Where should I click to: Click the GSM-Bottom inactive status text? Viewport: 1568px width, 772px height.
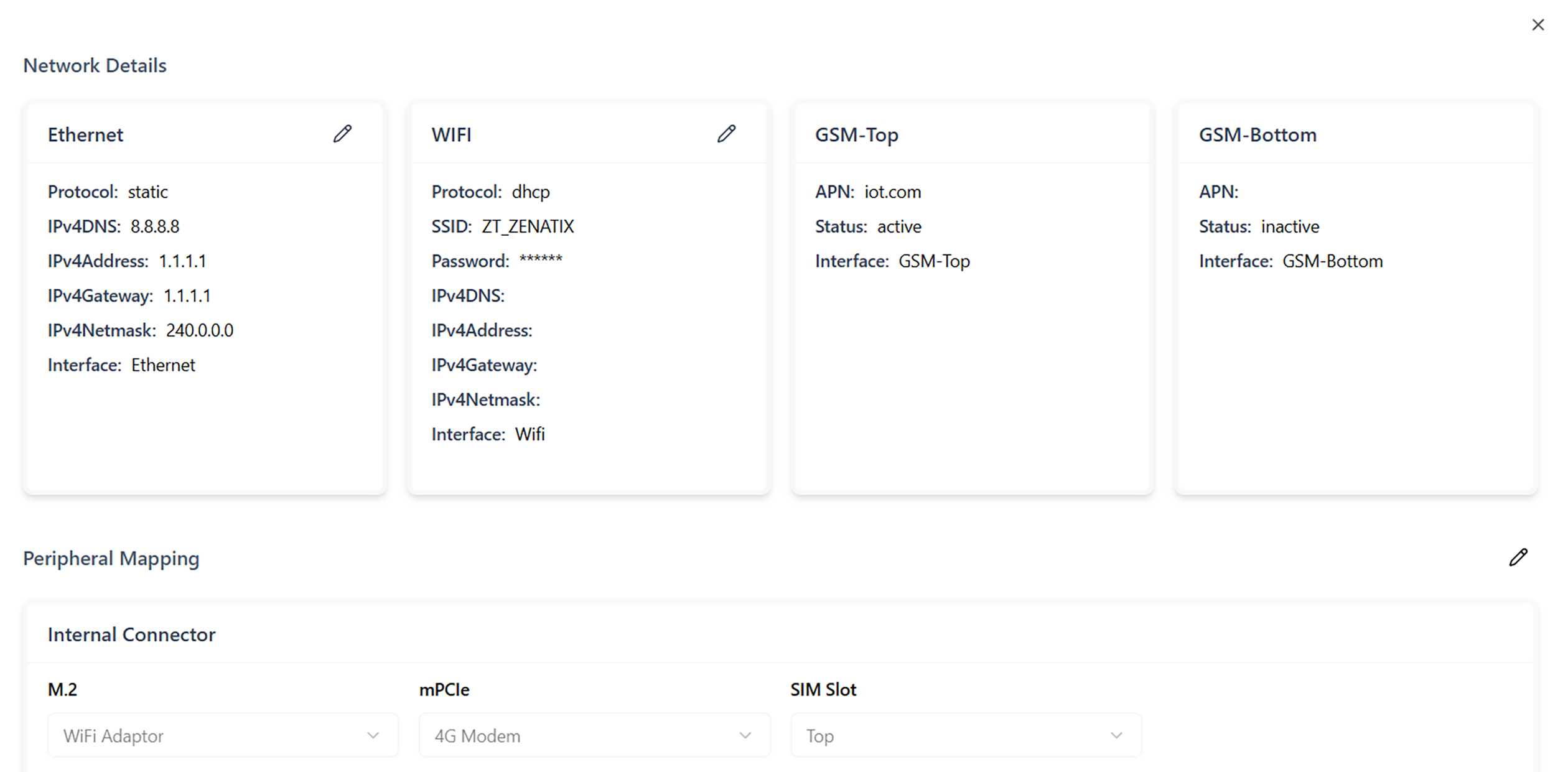(1290, 226)
